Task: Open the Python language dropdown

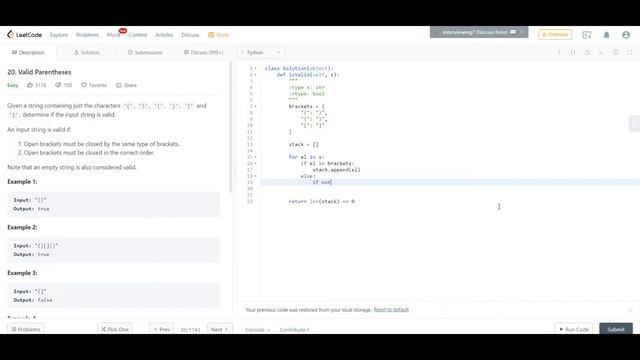Action: point(260,52)
